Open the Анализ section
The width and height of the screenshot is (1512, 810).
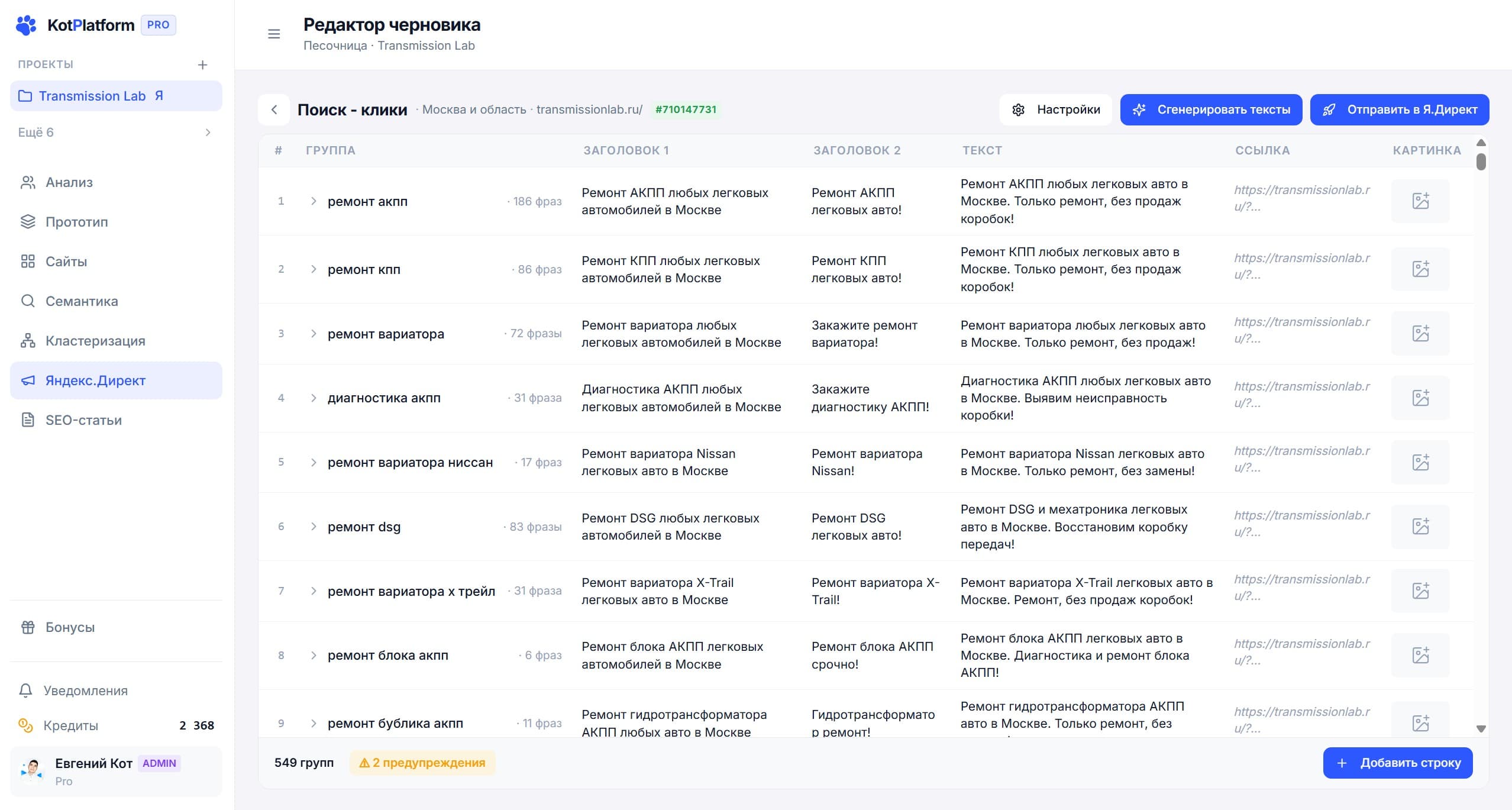[x=116, y=182]
